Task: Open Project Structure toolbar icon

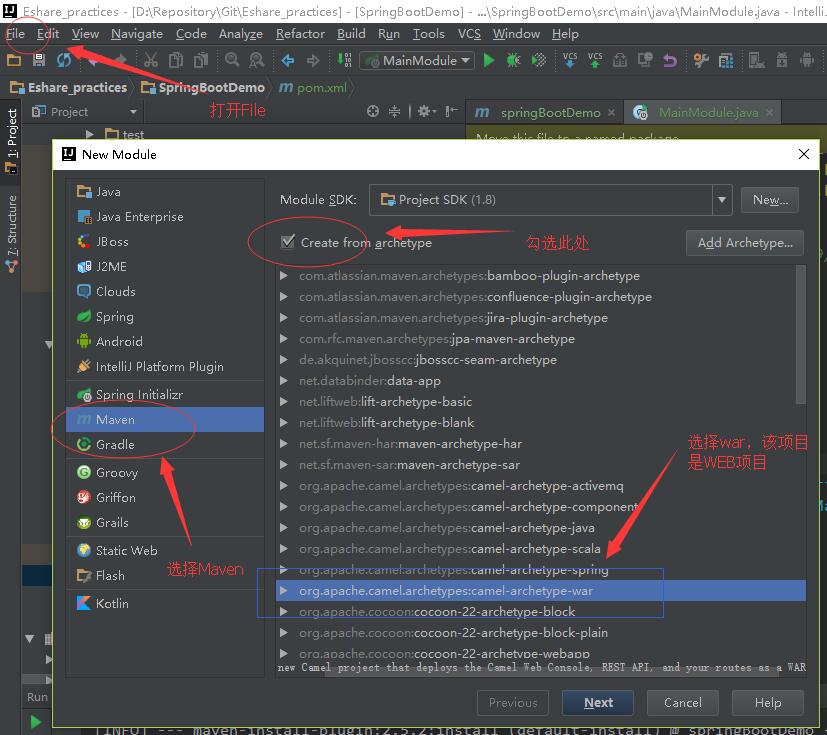Action: pyautogui.click(x=726, y=60)
